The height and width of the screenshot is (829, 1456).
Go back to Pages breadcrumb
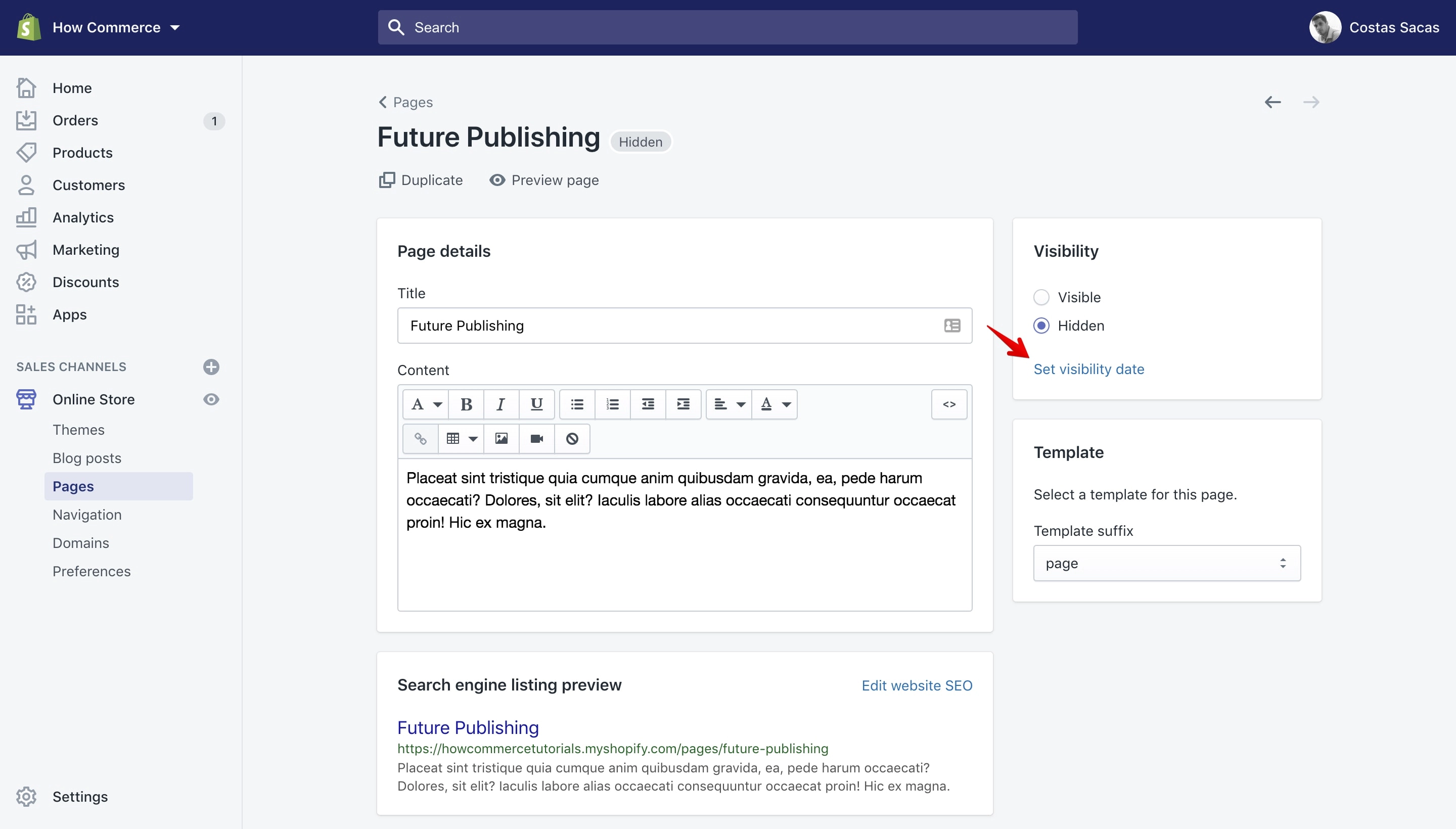click(x=405, y=102)
